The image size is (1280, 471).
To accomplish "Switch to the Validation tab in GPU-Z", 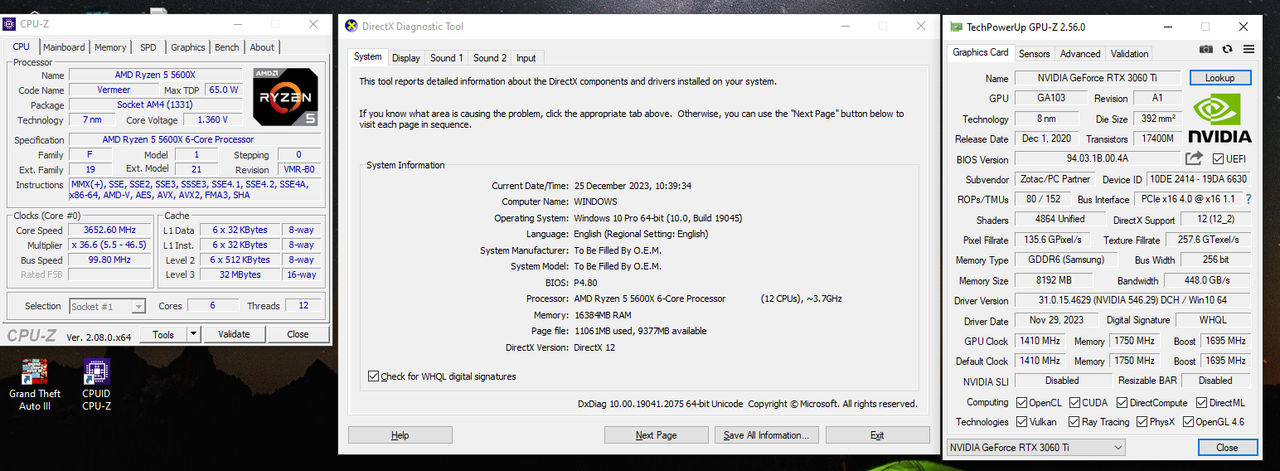I will click(x=1129, y=54).
